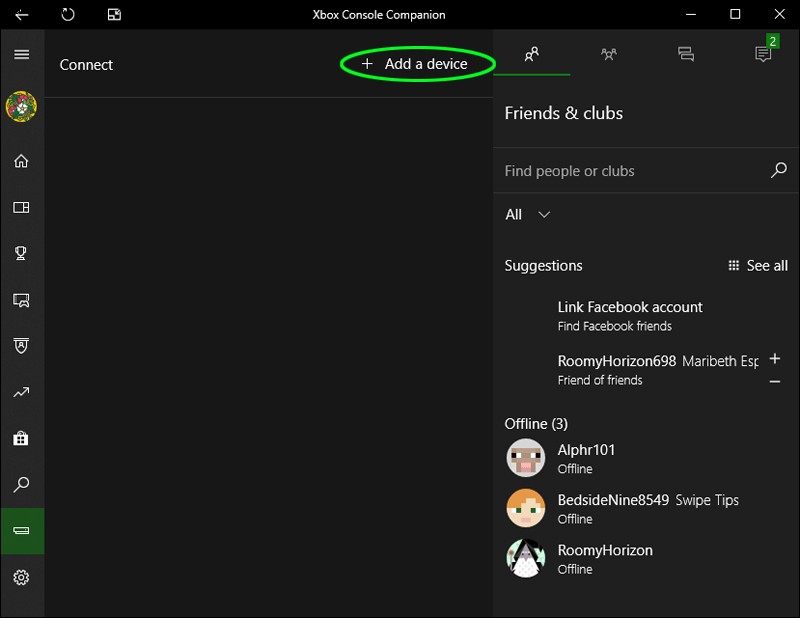800x618 pixels.
Task: Open Captures icon in sidebar
Action: [21, 300]
